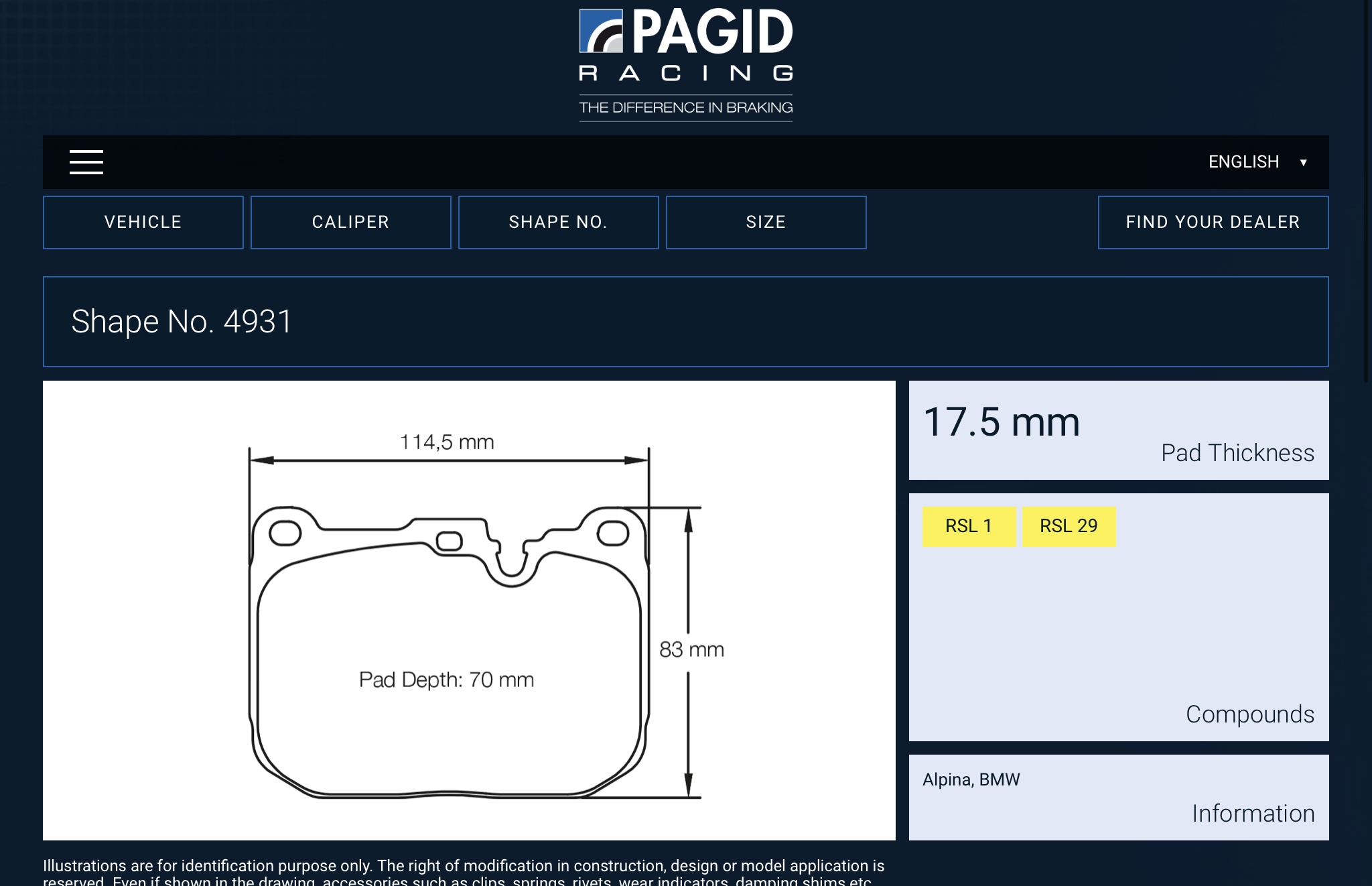This screenshot has width=1372, height=886.
Task: Select the SHAPE NO. search tab
Action: coord(559,223)
